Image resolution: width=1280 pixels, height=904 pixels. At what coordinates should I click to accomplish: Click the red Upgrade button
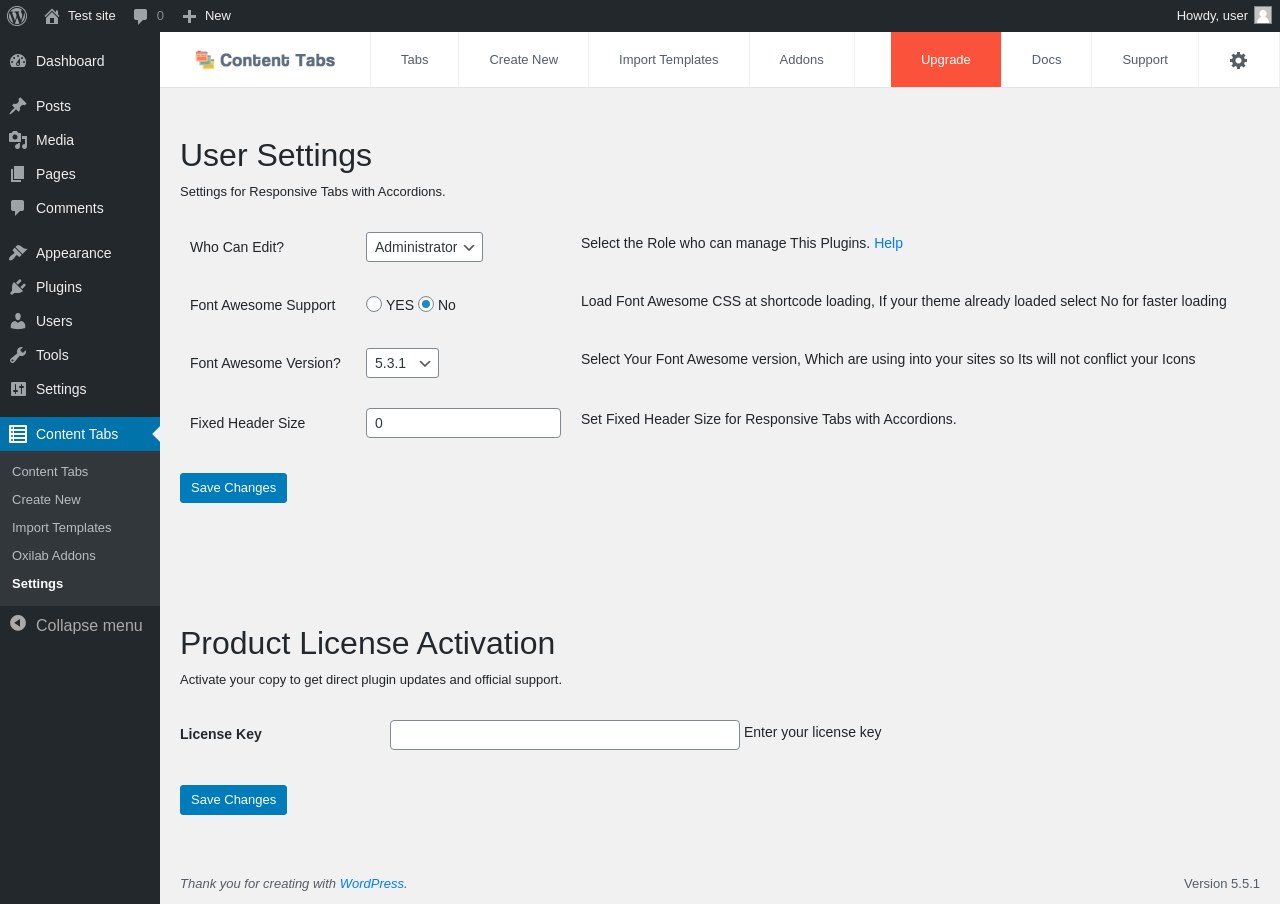coord(946,60)
